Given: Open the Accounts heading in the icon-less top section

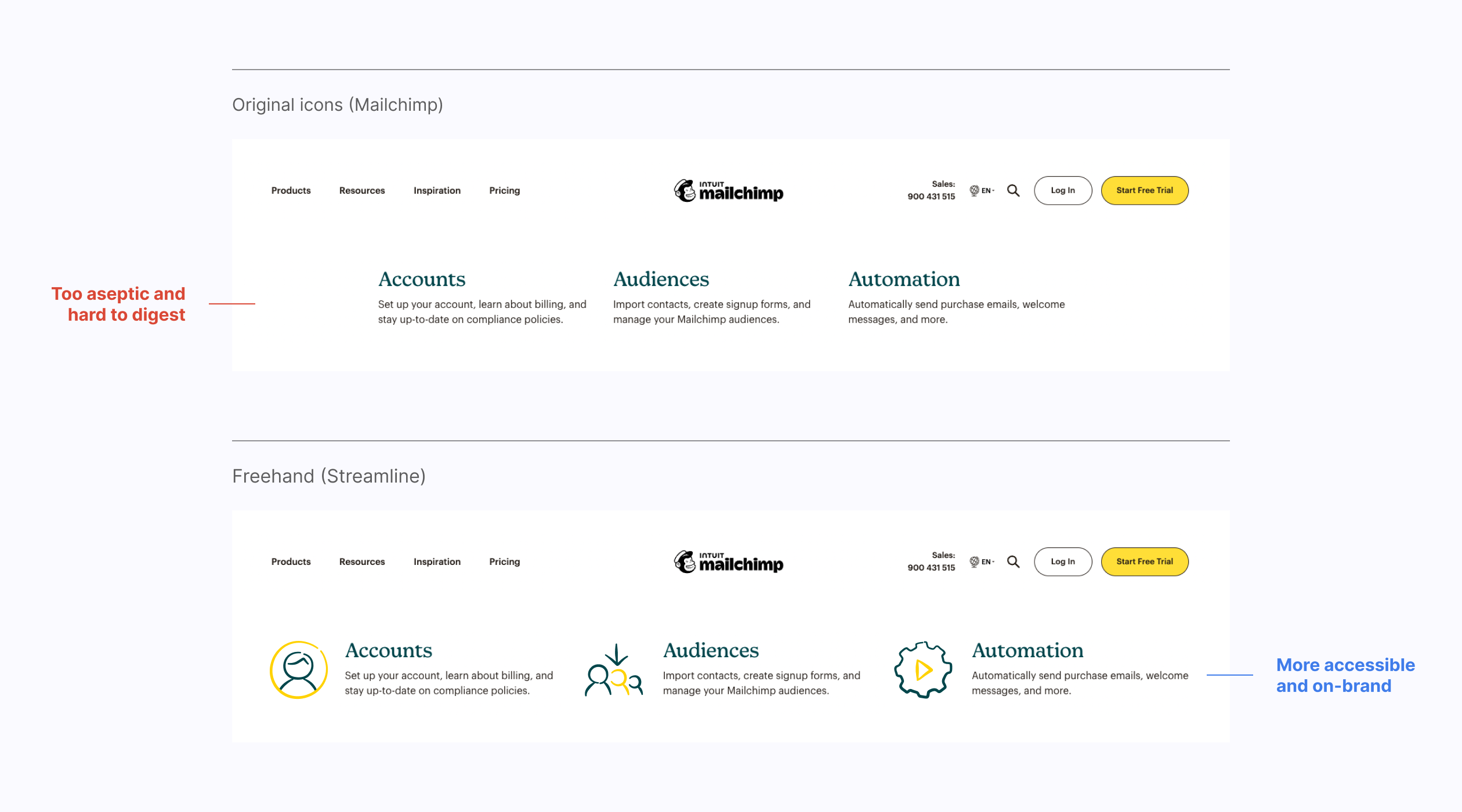Looking at the screenshot, I should pos(422,280).
